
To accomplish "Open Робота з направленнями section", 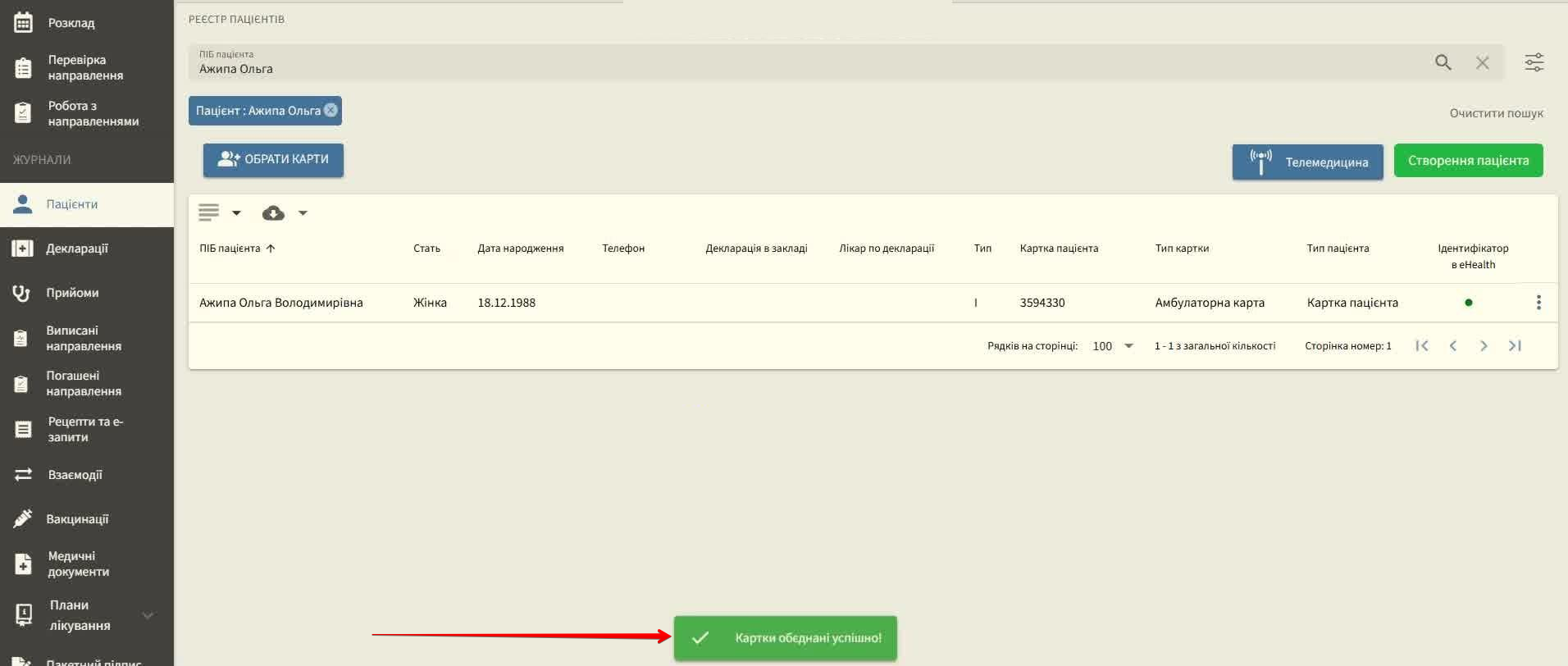I will [87, 113].
